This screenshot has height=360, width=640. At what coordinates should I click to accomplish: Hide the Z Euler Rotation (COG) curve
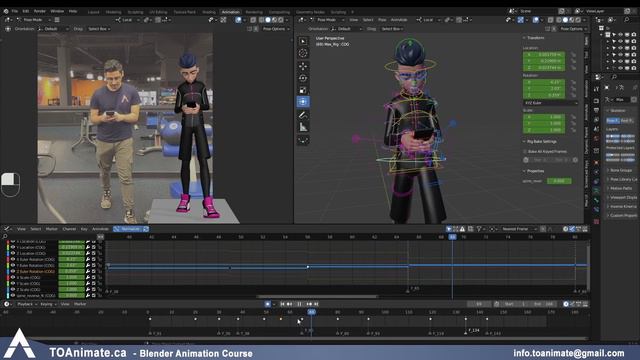point(13,271)
